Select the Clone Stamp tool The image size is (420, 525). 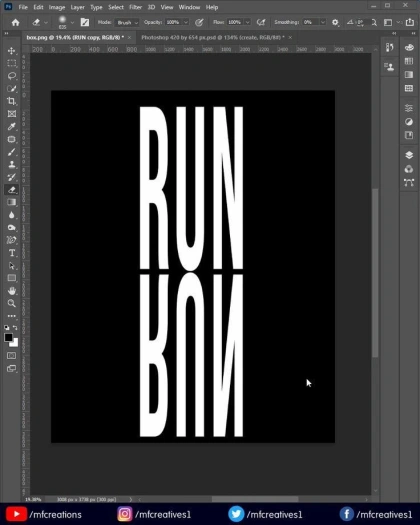(x=12, y=164)
